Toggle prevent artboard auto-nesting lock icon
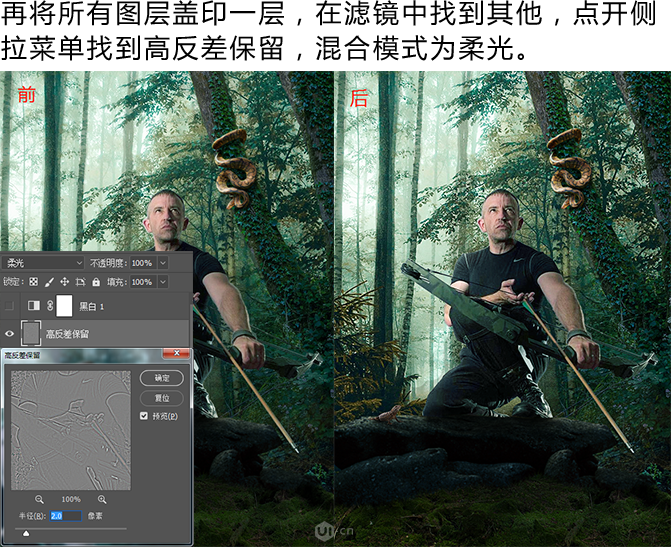Screen dimensions: 671x547 [x=80, y=282]
